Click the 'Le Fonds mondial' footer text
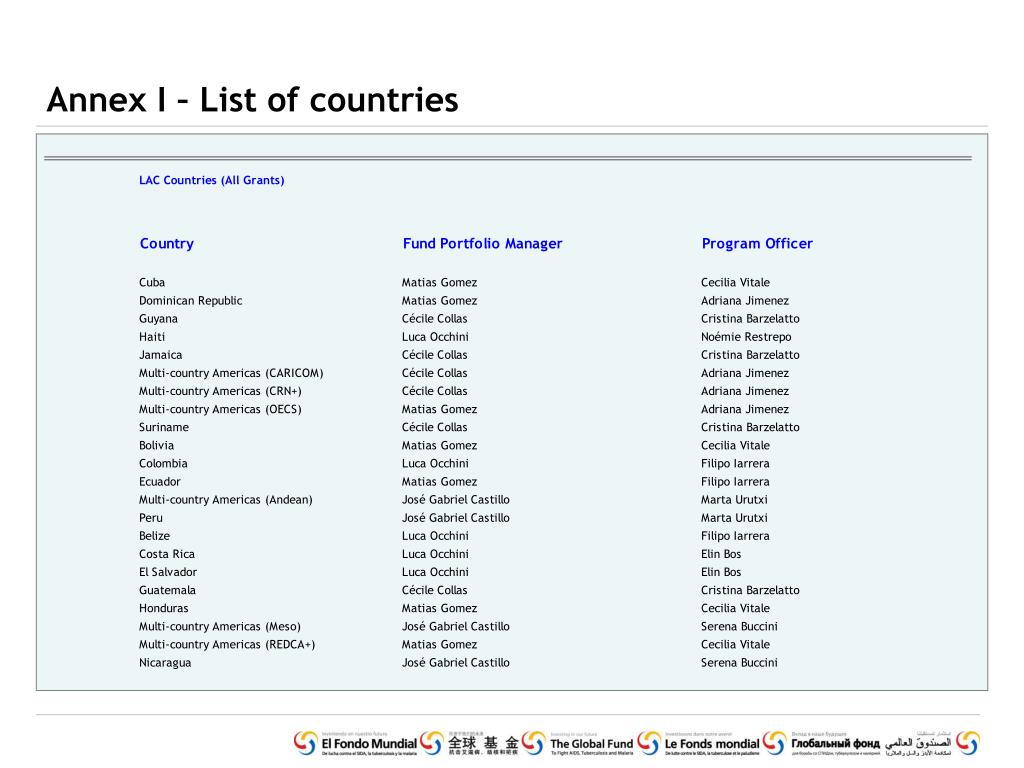 tap(712, 744)
